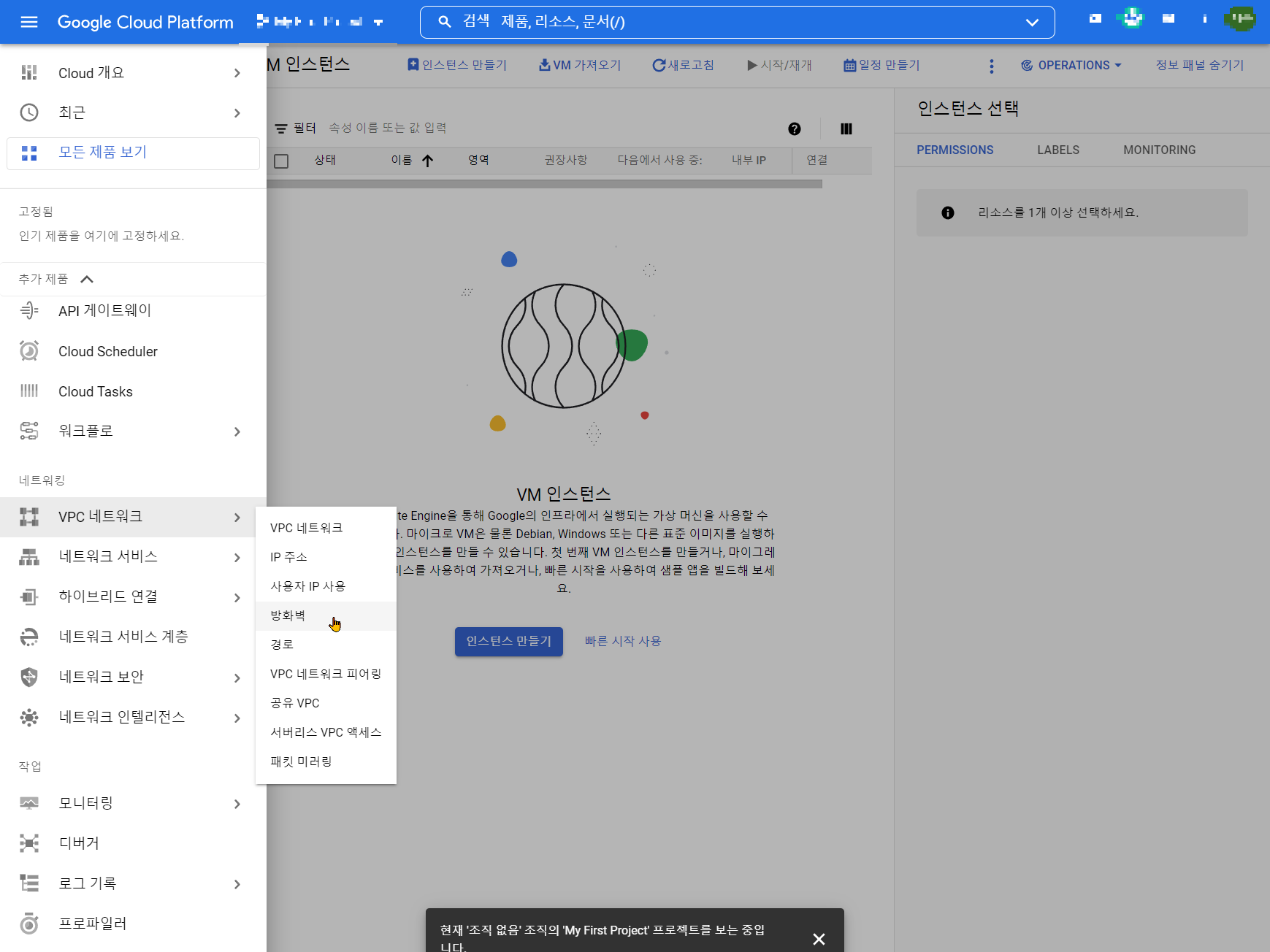The height and width of the screenshot is (952, 1270).
Task: Select 패킷 미러링 menu item
Action: 326,761
